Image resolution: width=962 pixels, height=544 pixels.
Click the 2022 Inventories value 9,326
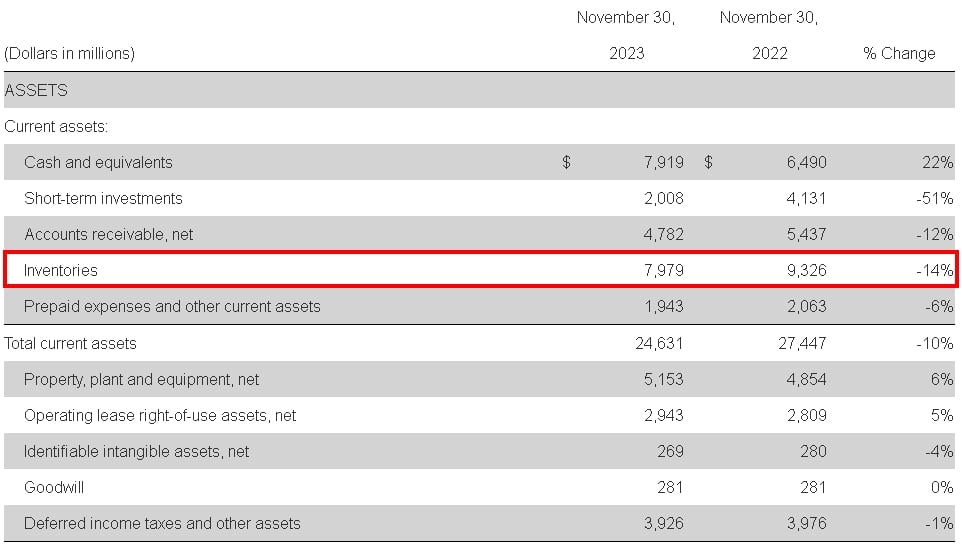click(806, 270)
